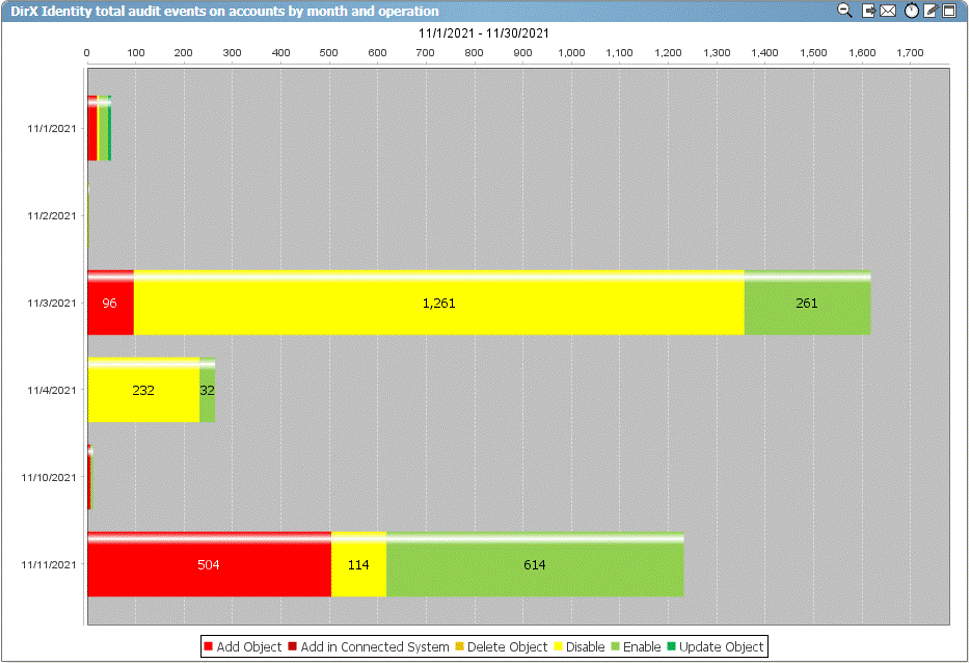The height and width of the screenshot is (663, 969).
Task: Click the yellow Disable legend swatch
Action: coord(558,647)
